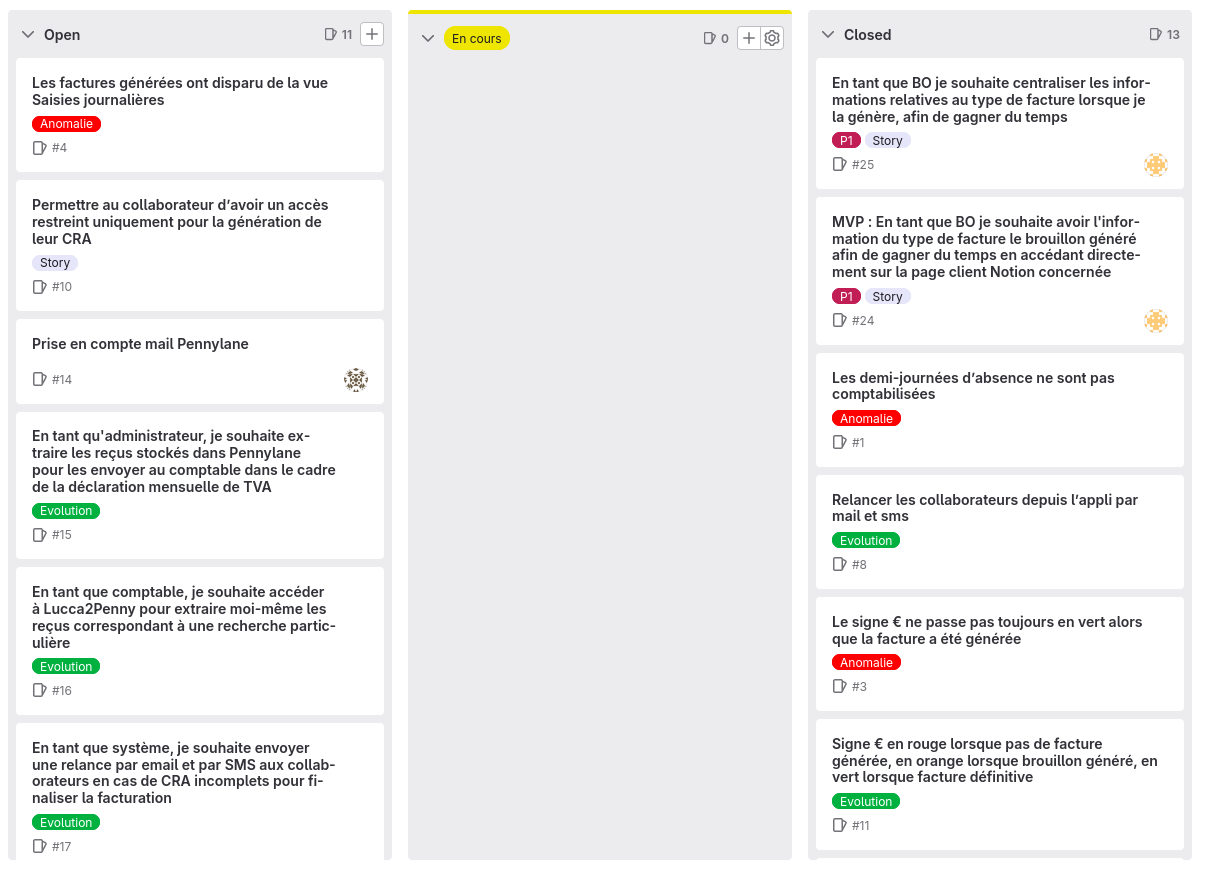Collapse the Open list

point(28,35)
